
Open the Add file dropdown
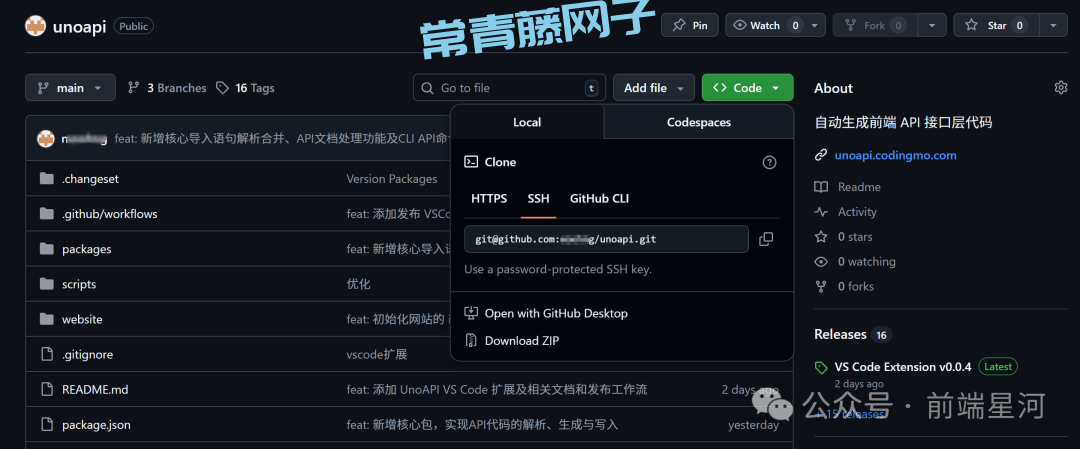[x=653, y=88]
